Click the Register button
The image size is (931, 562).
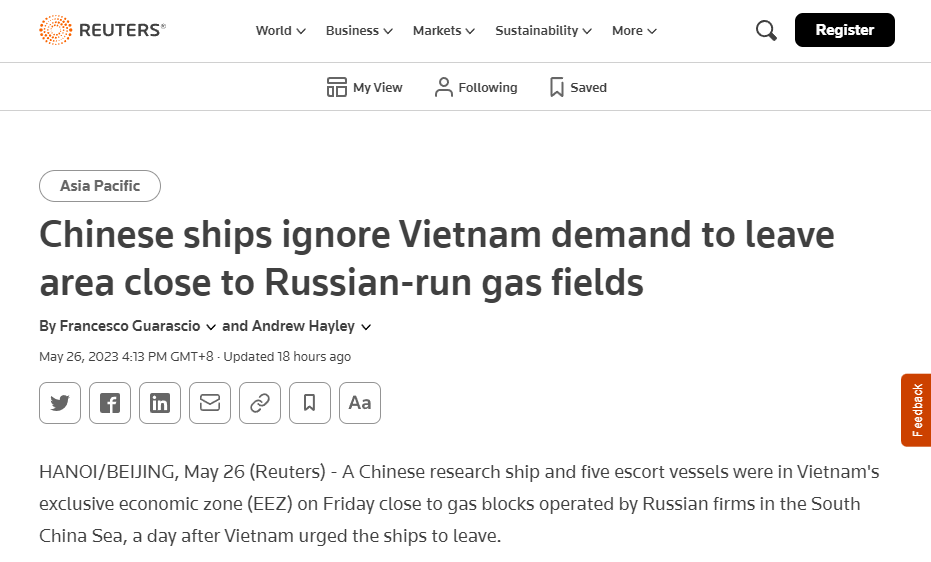[x=844, y=30]
